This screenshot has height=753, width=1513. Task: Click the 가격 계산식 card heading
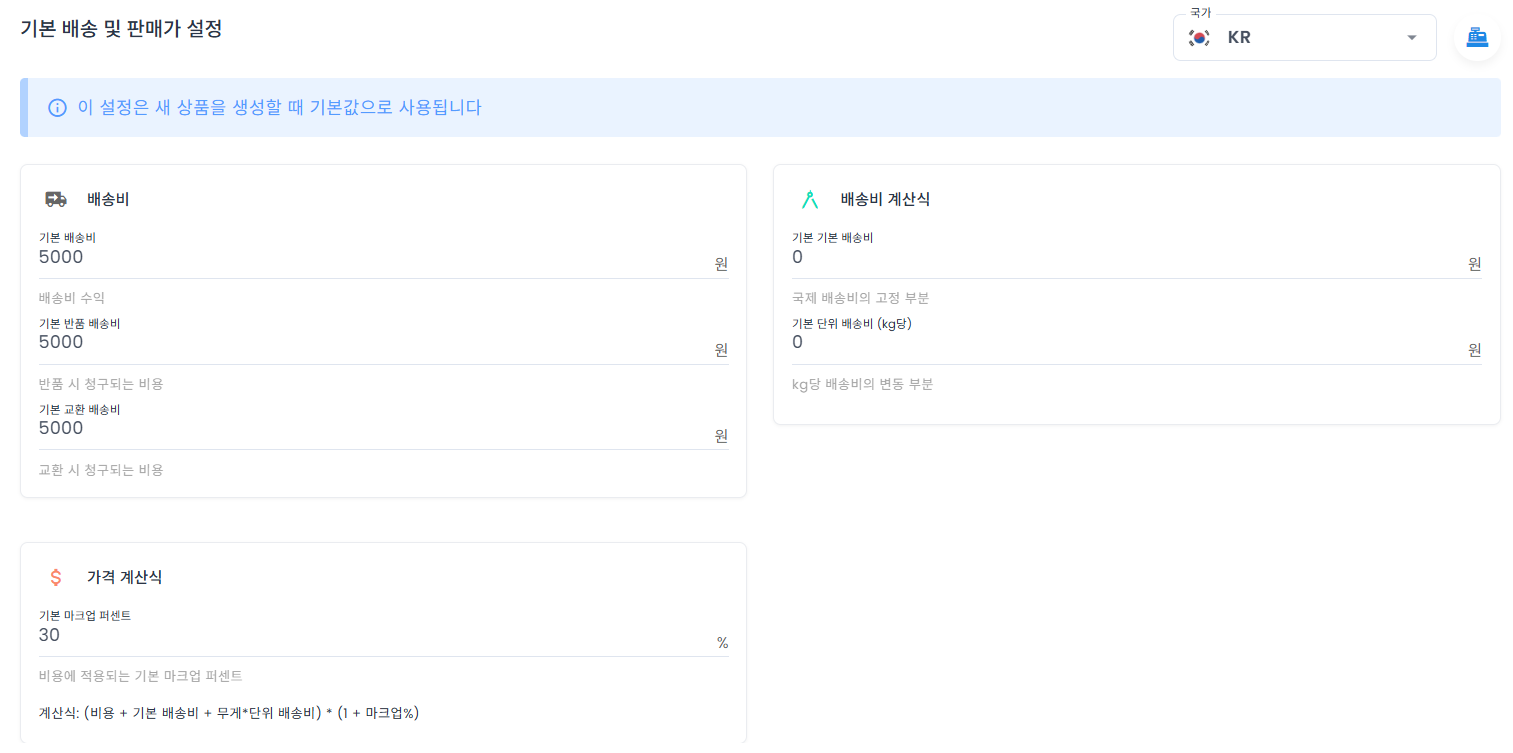[124, 577]
